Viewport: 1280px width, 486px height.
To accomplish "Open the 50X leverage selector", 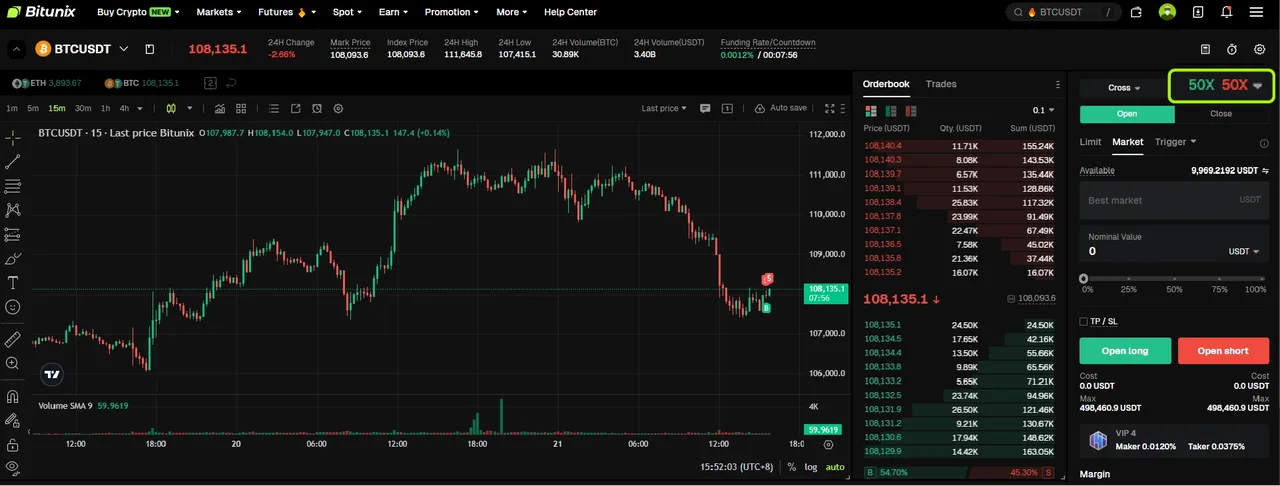I will click(x=1222, y=86).
